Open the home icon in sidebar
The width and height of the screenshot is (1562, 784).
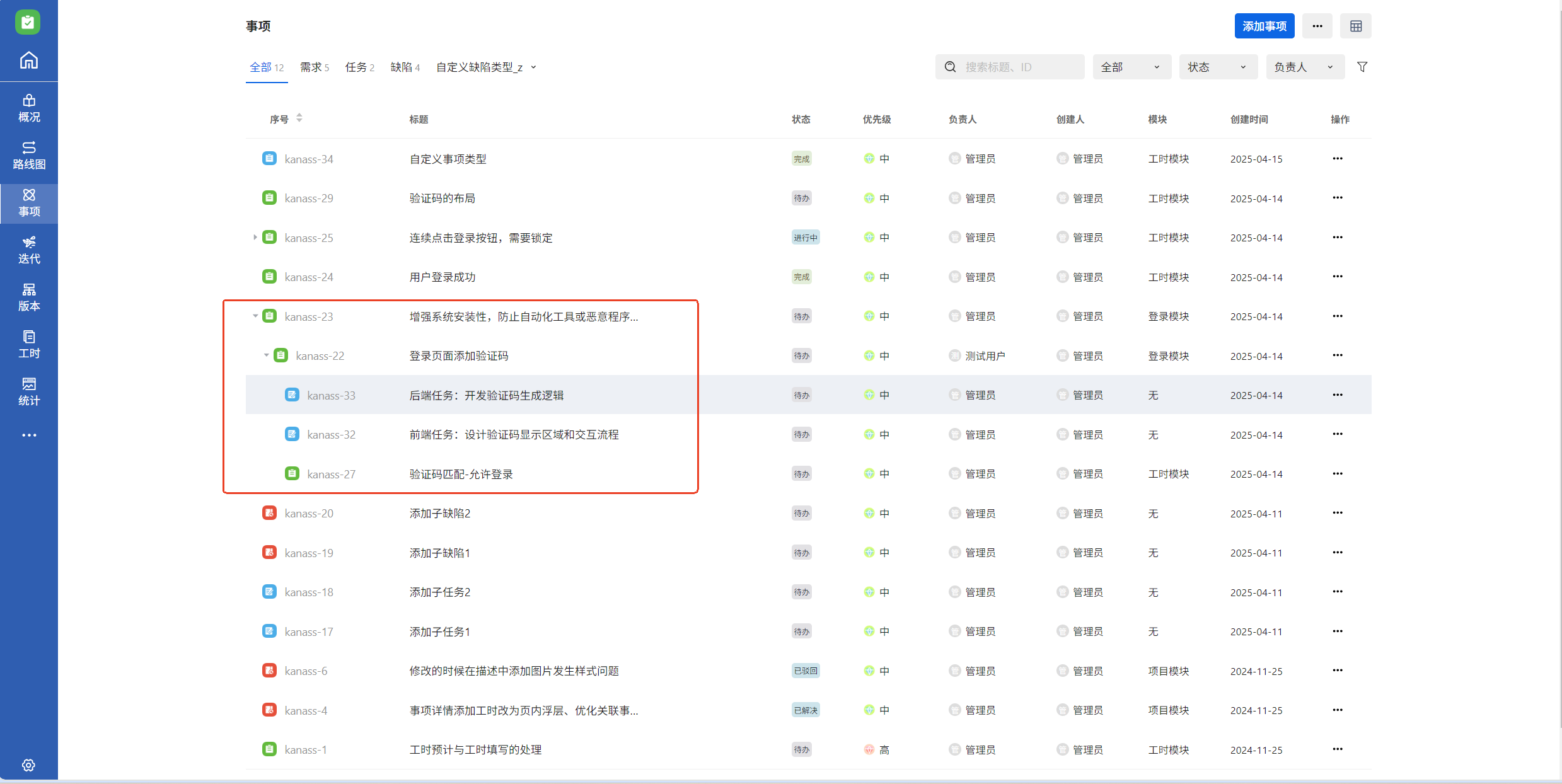click(x=28, y=61)
